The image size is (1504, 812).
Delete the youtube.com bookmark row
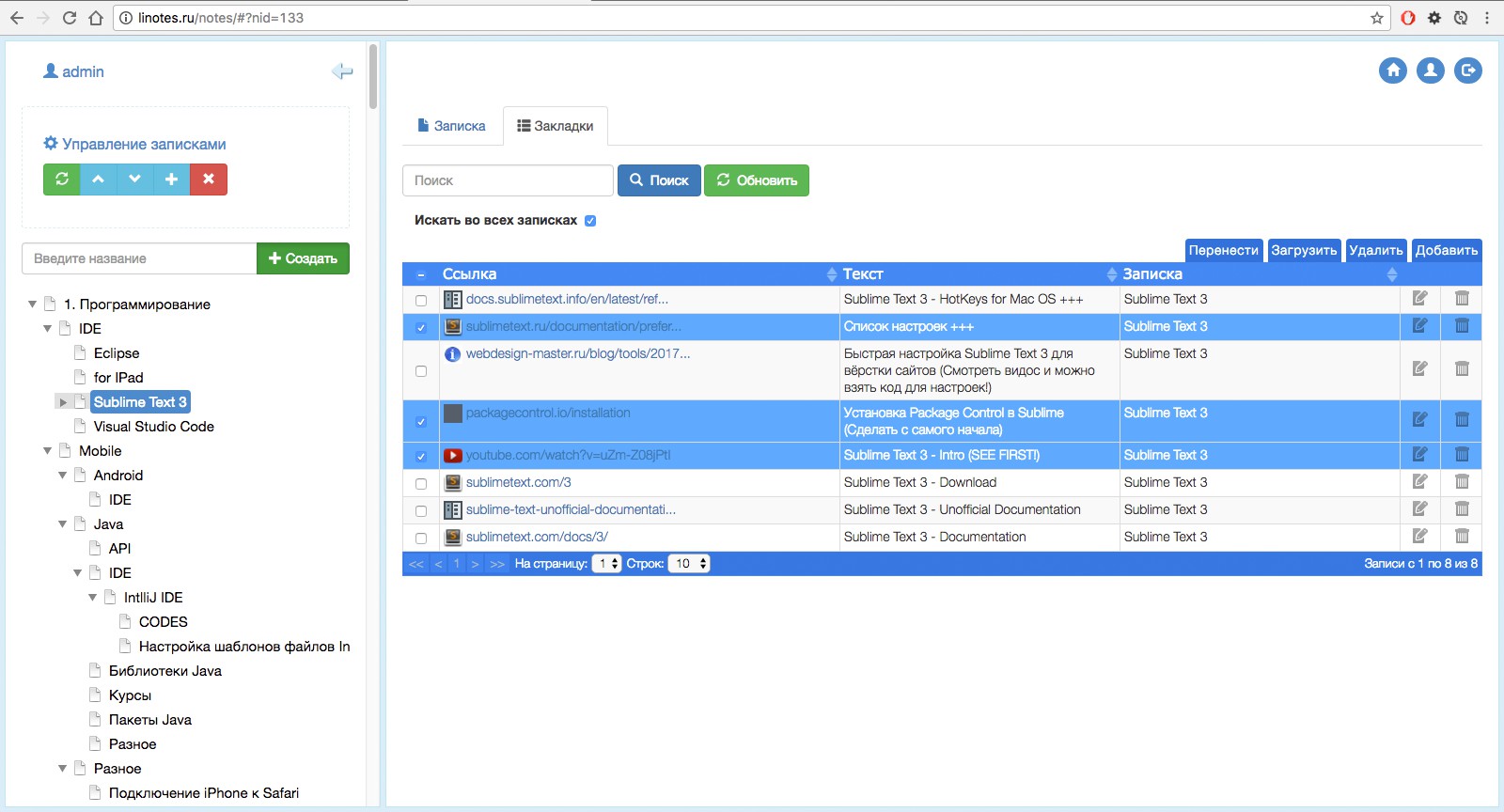[1462, 455]
